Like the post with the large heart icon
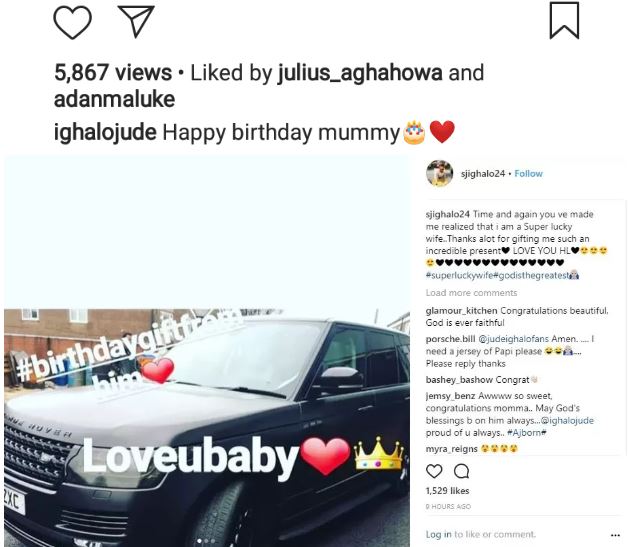 pyautogui.click(x=73, y=22)
